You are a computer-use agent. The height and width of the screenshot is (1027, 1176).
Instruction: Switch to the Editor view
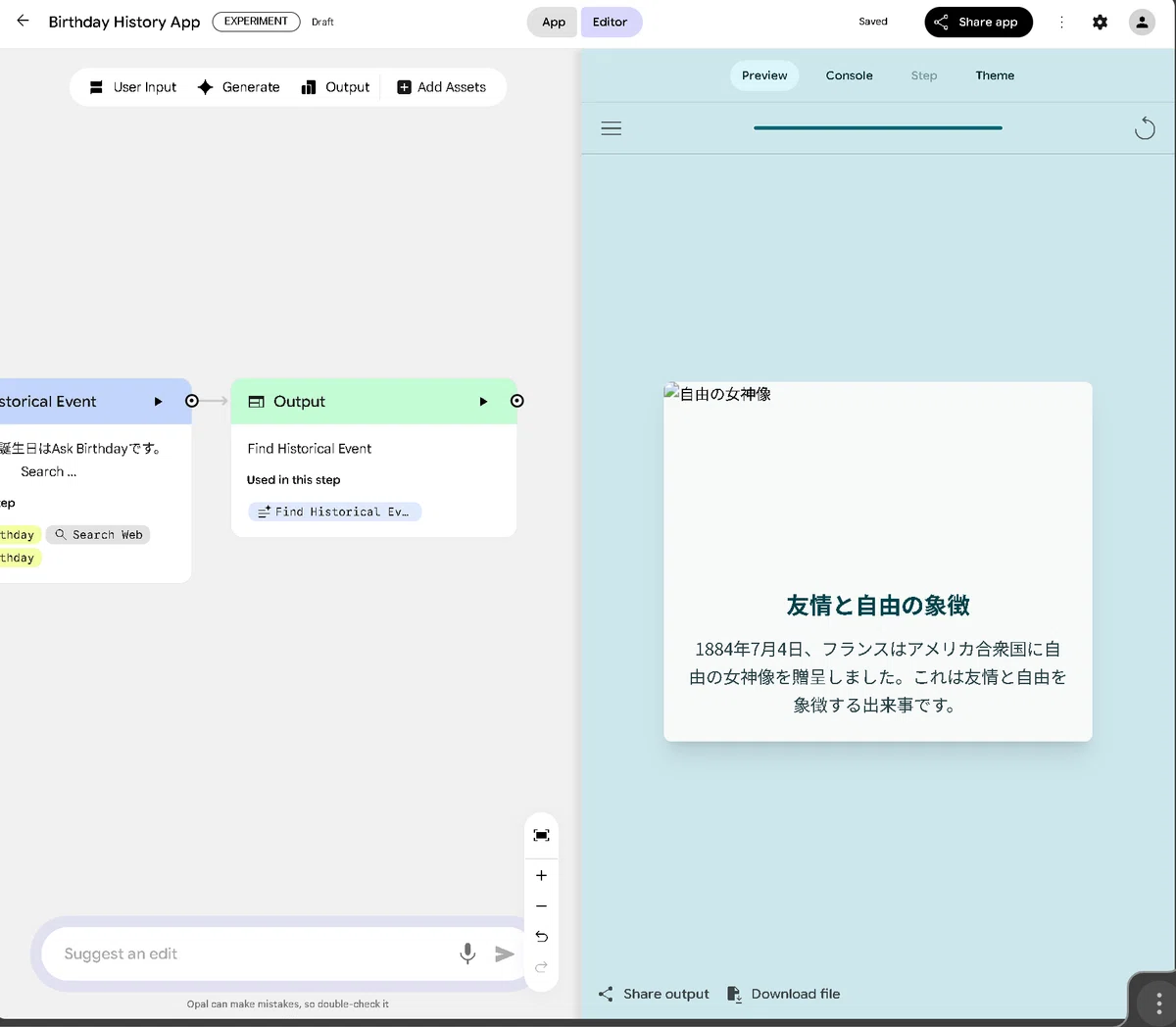[x=610, y=22]
